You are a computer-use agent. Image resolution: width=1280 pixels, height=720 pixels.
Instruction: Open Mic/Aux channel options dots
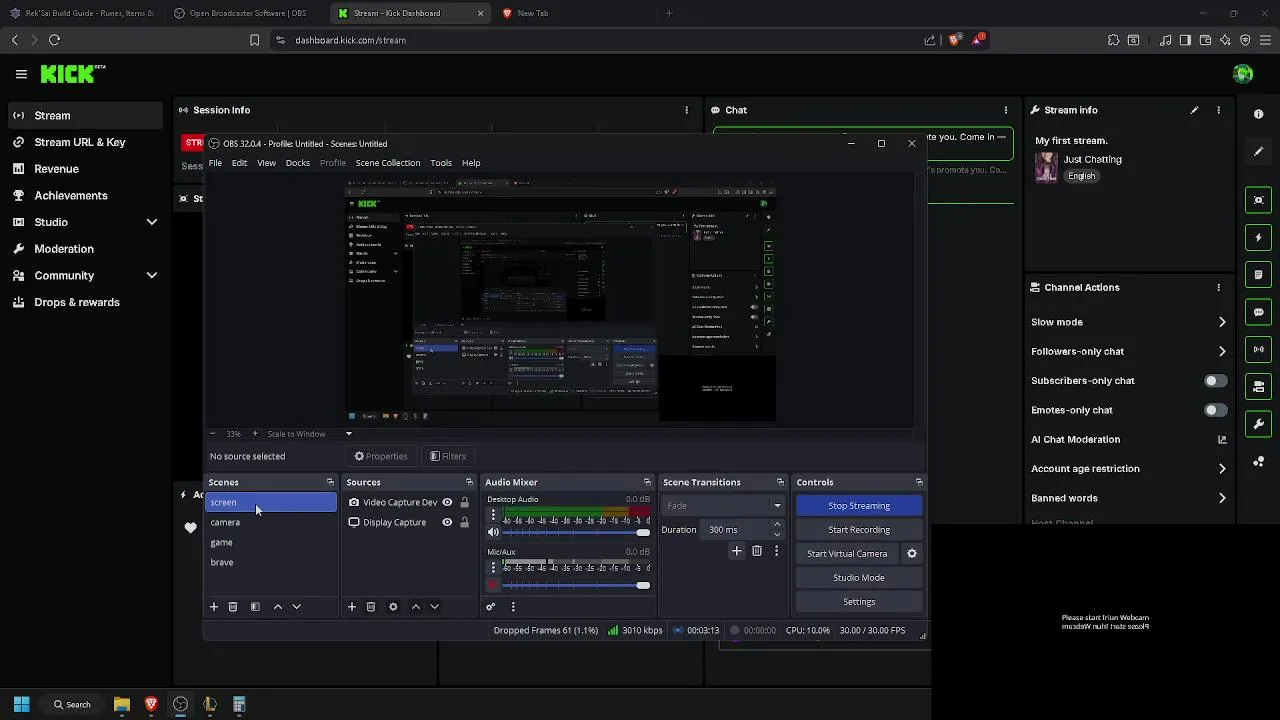click(493, 568)
